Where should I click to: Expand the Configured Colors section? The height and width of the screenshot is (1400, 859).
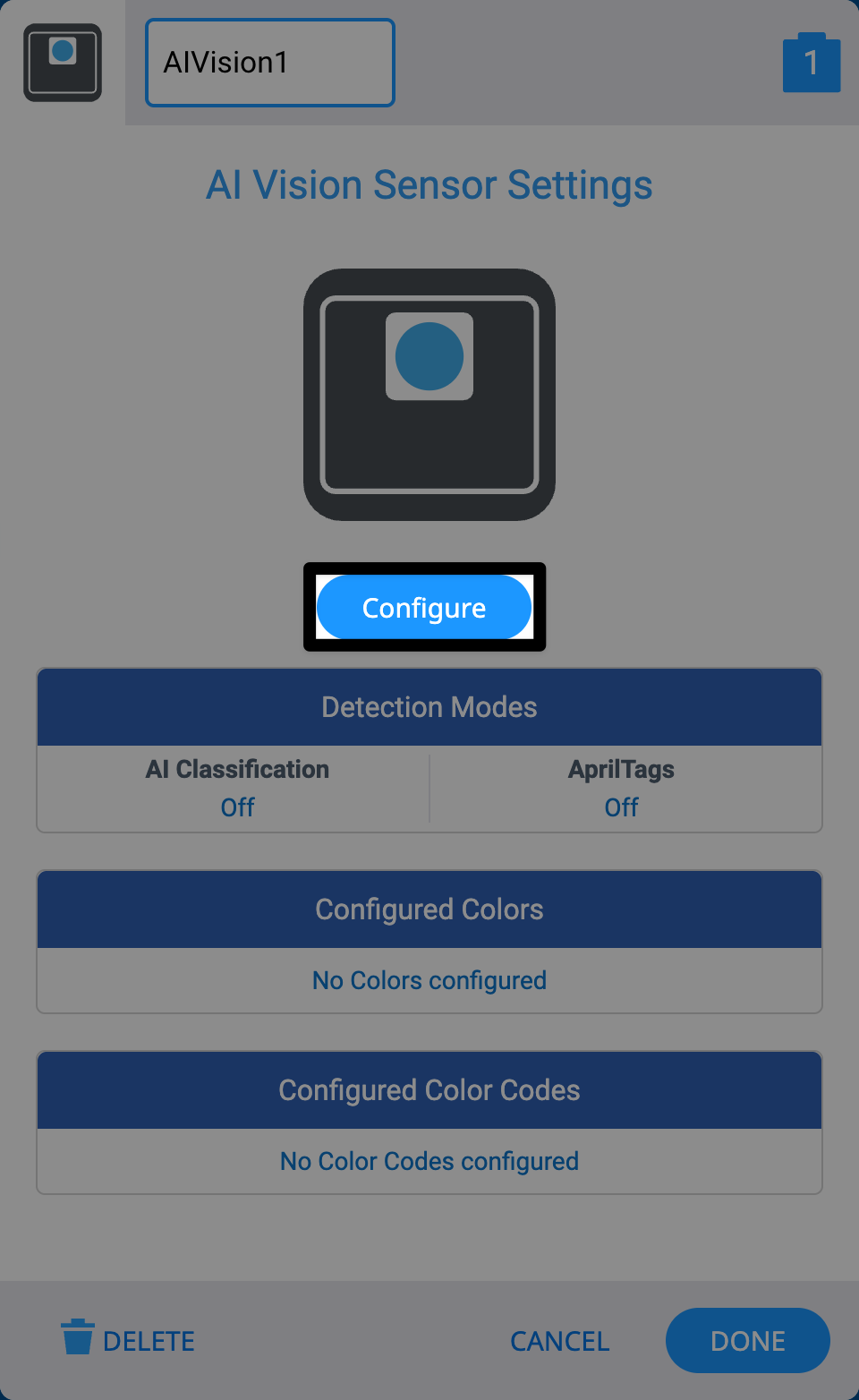coord(429,909)
